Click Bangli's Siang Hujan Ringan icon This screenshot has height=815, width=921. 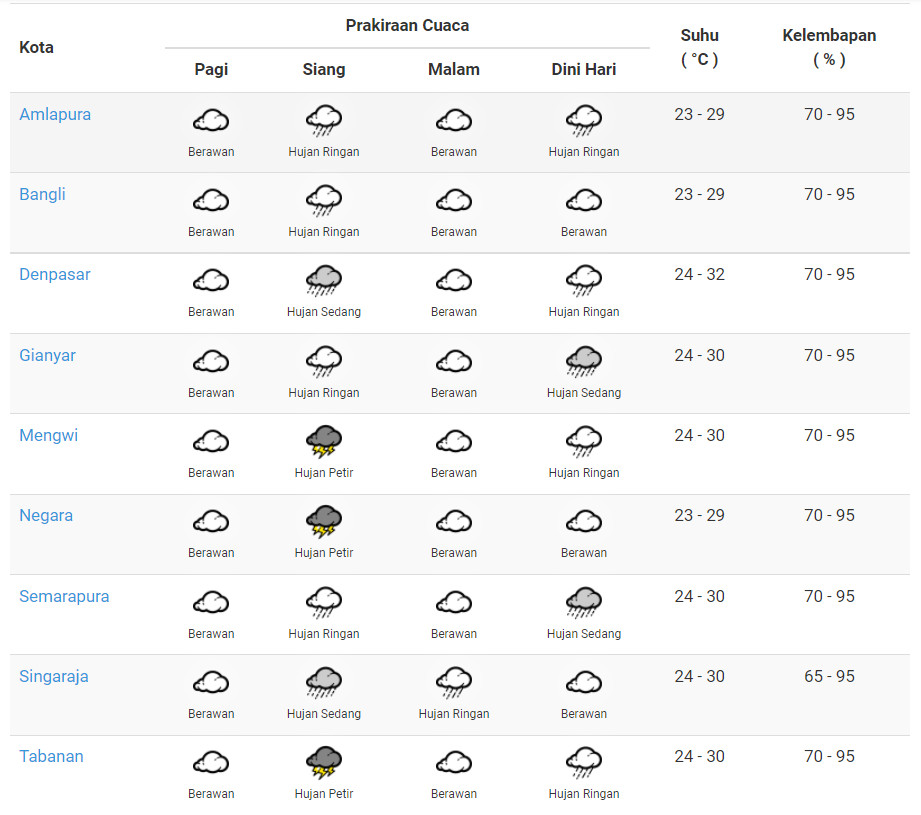coord(324,201)
